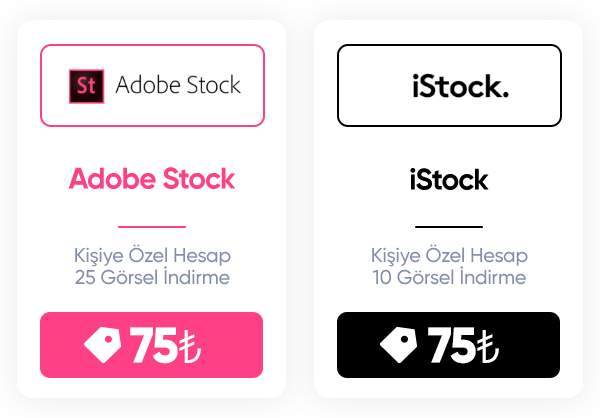Click "Kişiye Özel Hesap" under iStock
This screenshot has height=418, width=600.
[449, 256]
